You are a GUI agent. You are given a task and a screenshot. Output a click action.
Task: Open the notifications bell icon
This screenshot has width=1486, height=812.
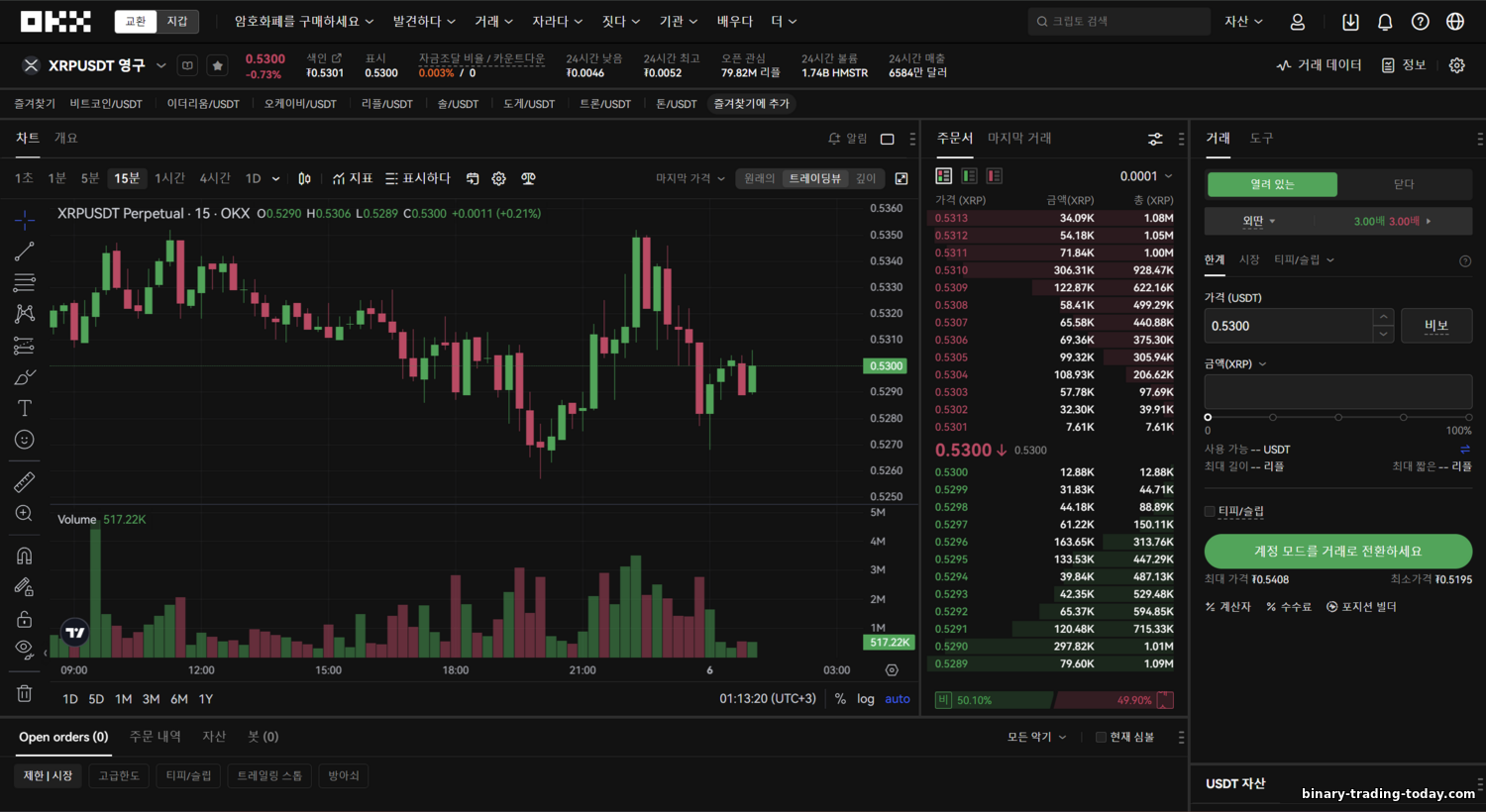1385,22
